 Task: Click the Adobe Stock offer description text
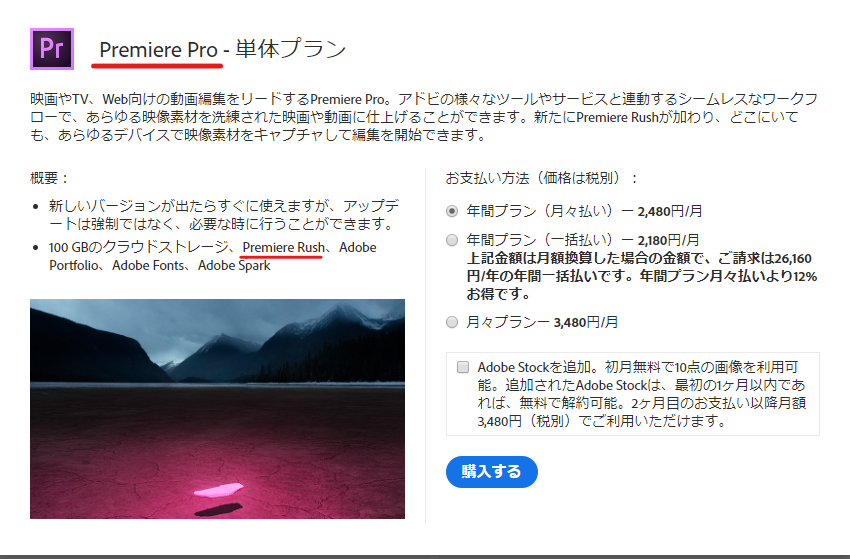(x=642, y=394)
